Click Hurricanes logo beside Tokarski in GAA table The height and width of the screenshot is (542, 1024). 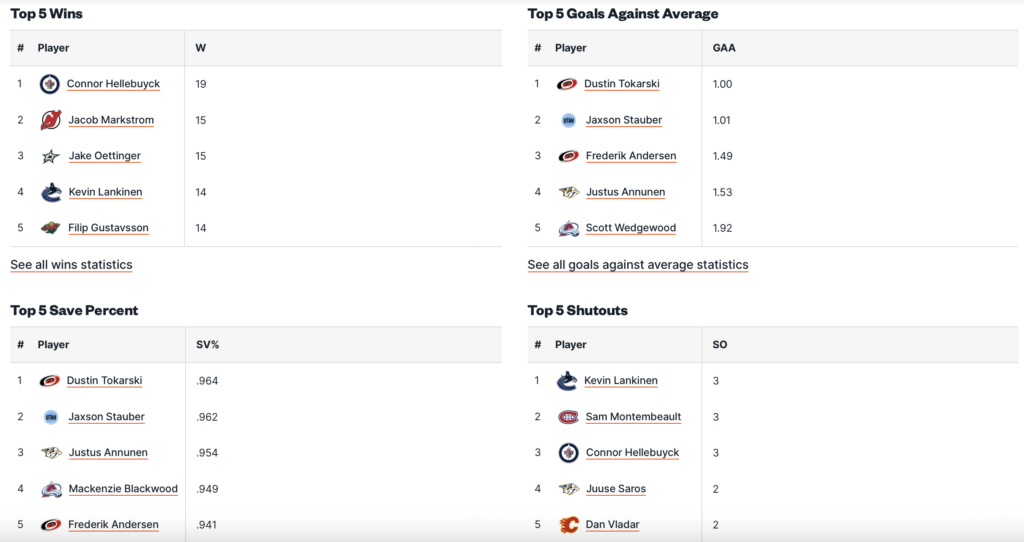click(567, 84)
